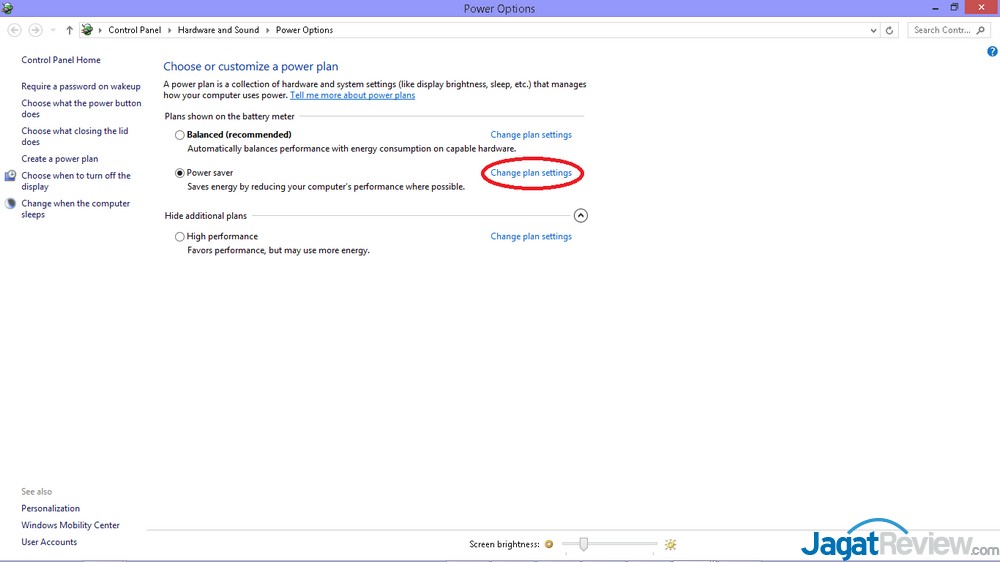
Task: Go back with the Back arrow
Action: pos(14,30)
